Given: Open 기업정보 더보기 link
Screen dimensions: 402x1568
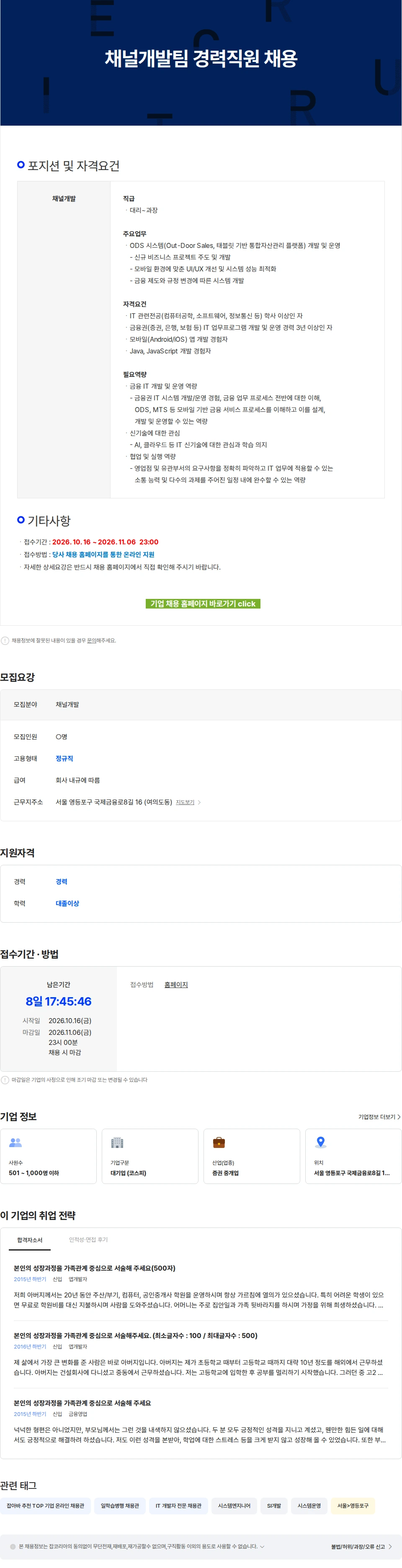Looking at the screenshot, I should point(379,1117).
